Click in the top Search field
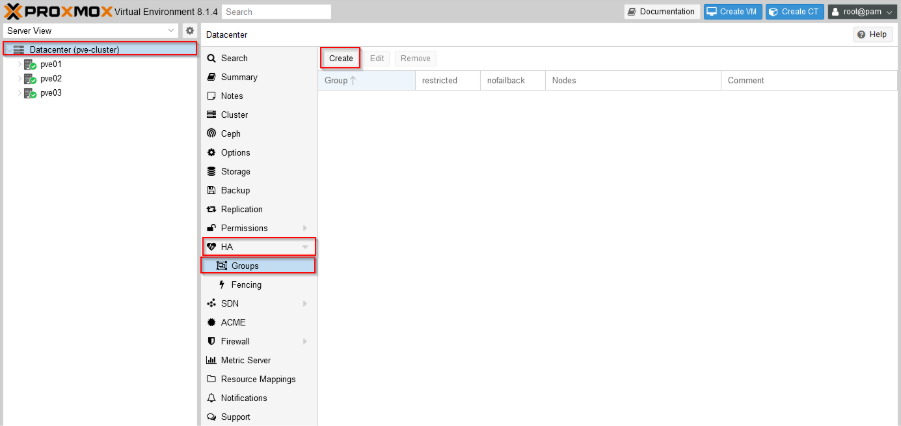The width and height of the screenshot is (901, 426). click(x=276, y=12)
